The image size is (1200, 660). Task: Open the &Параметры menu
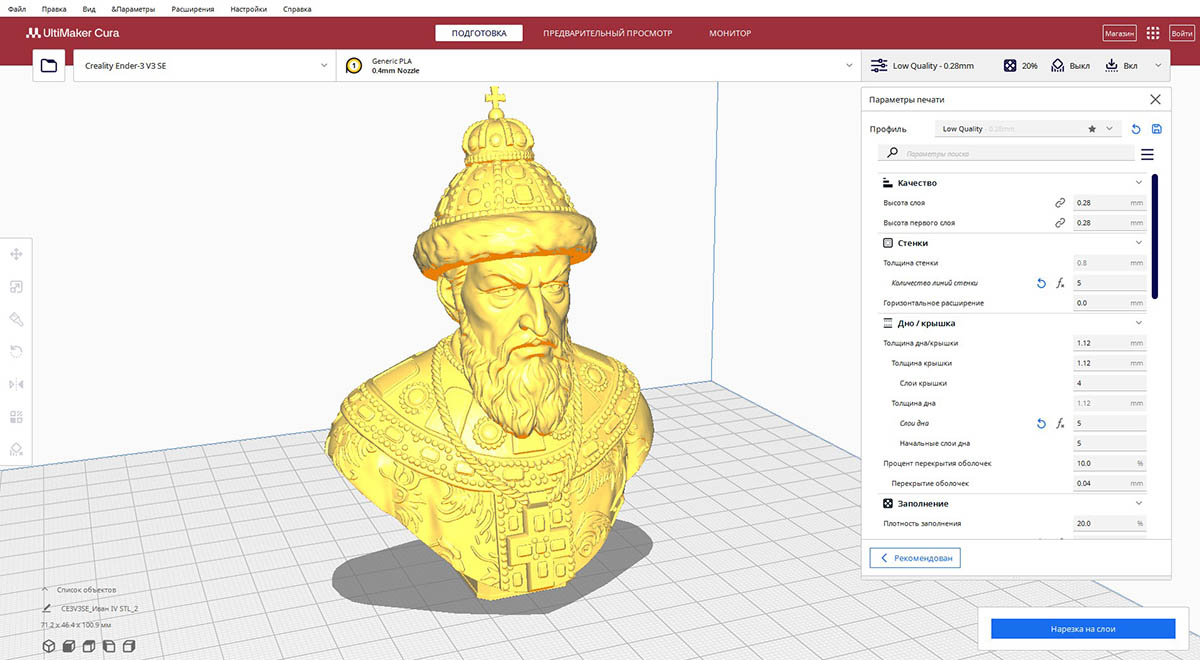click(x=134, y=9)
